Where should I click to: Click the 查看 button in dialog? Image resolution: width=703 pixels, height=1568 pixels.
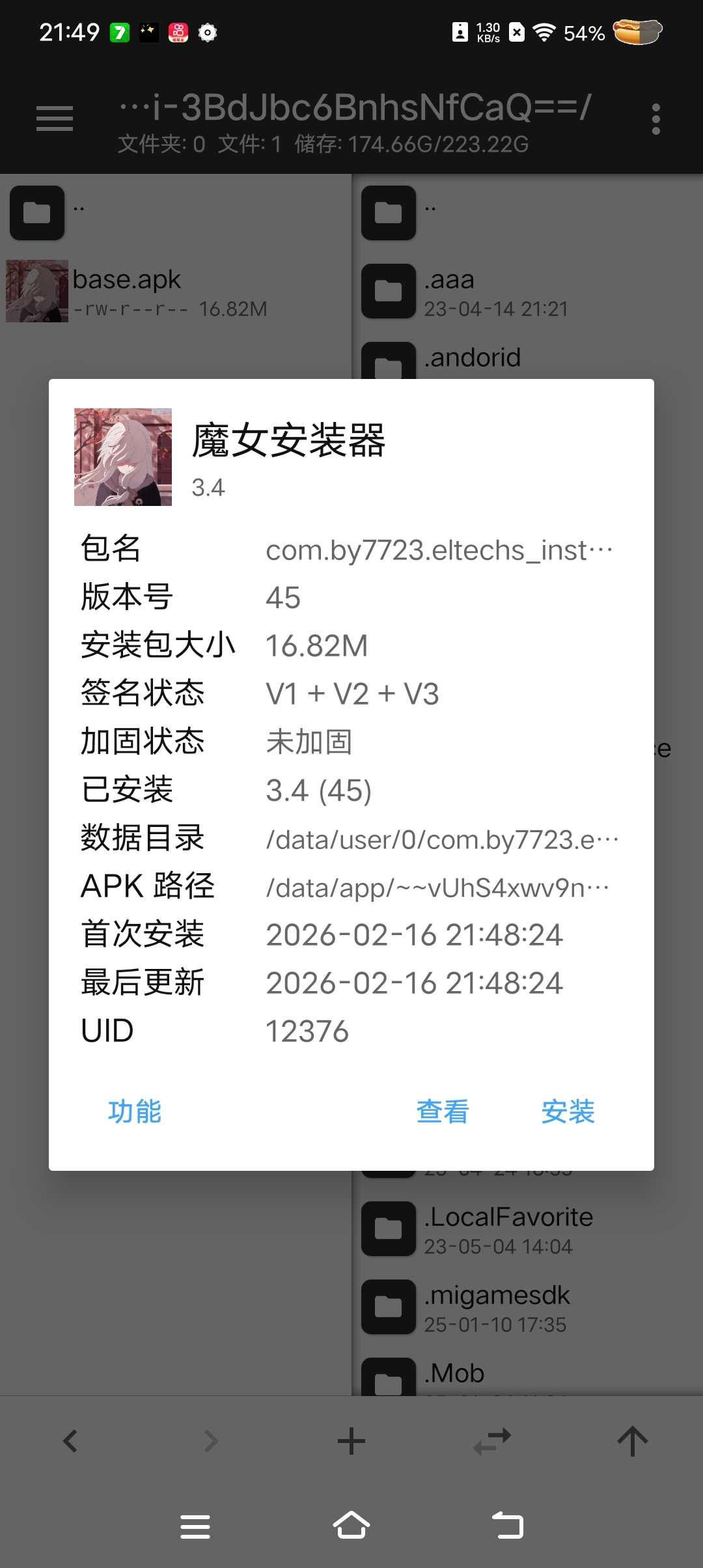(443, 1112)
